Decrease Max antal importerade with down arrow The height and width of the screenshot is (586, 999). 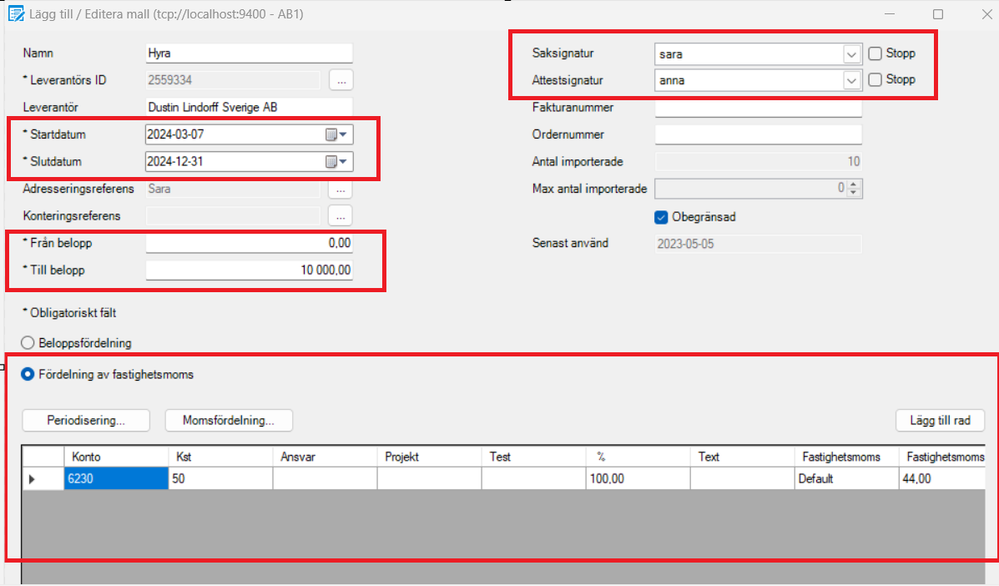coord(854,192)
